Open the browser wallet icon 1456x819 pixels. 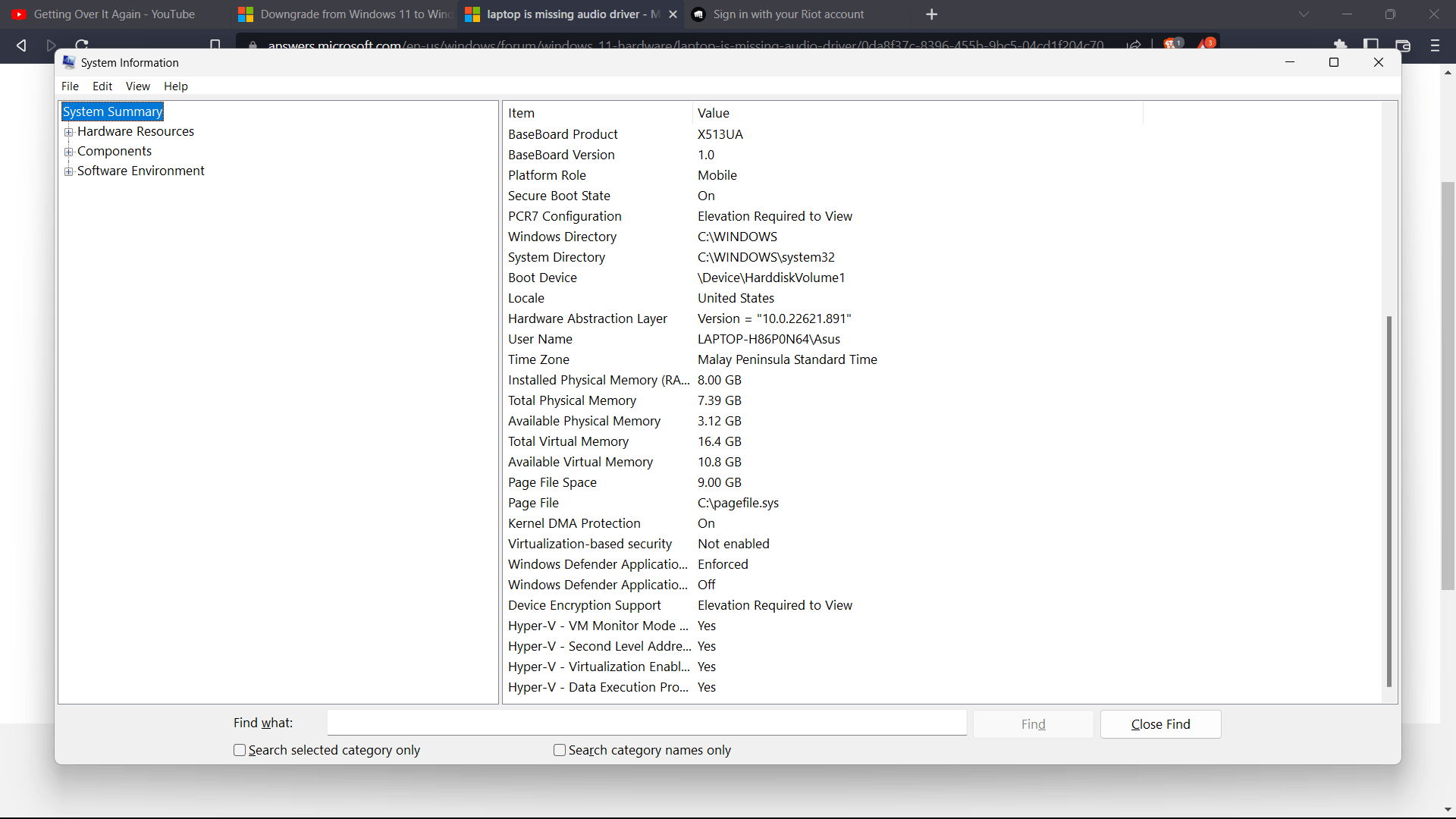(x=1403, y=45)
